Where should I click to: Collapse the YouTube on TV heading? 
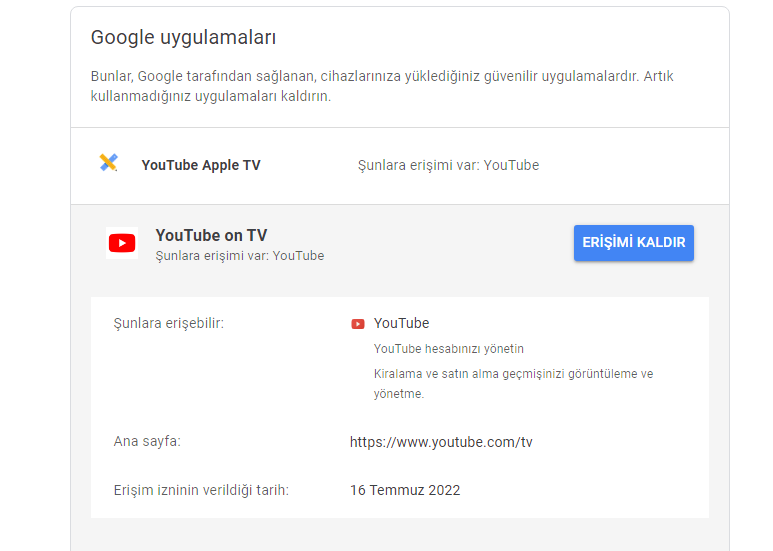pyautogui.click(x=211, y=235)
